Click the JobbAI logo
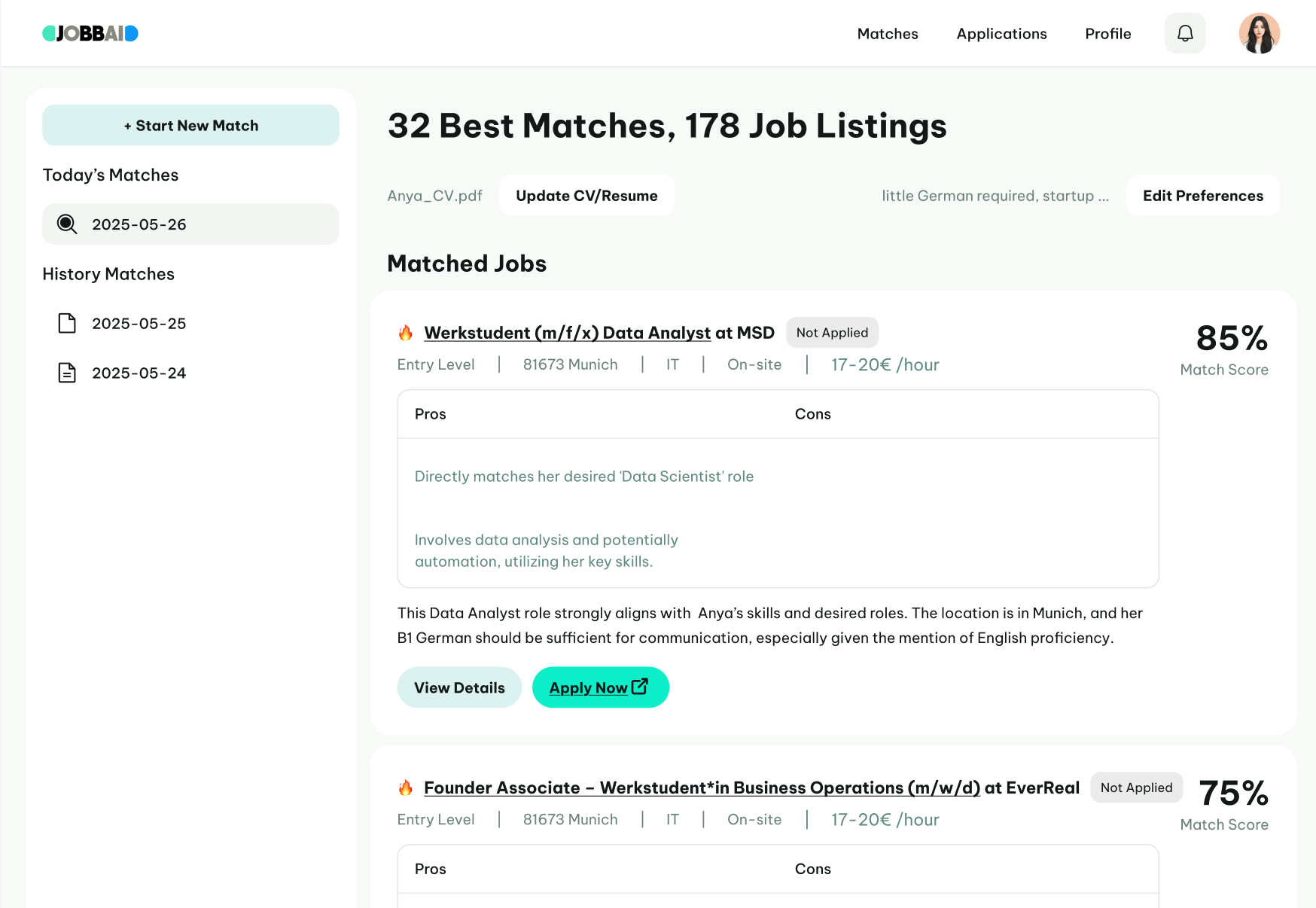The height and width of the screenshot is (908, 1316). coord(90,33)
